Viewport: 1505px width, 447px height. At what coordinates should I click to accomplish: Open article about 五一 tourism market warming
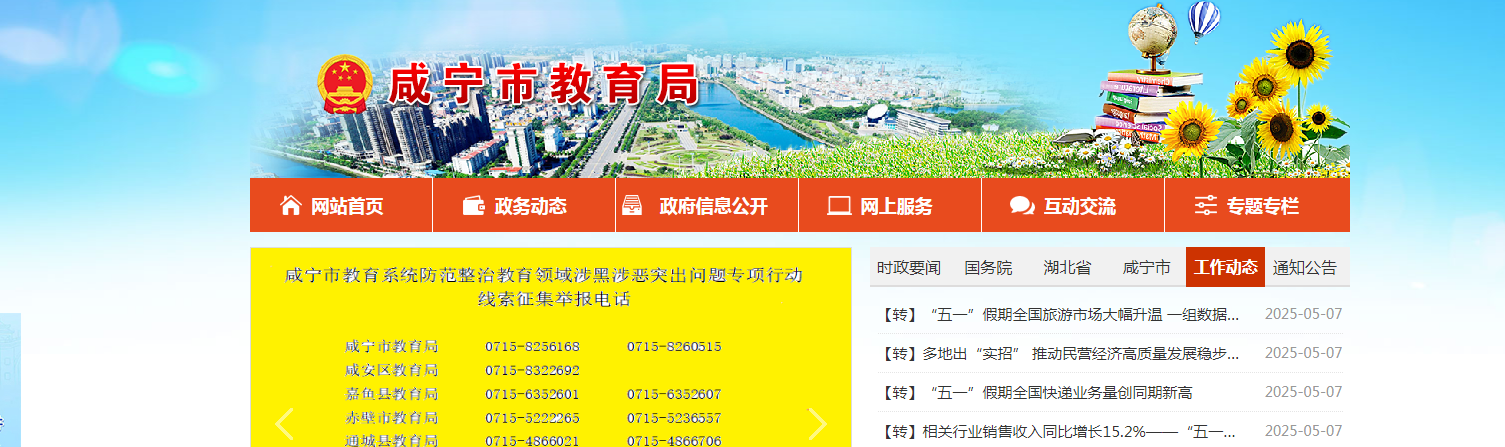pos(1060,315)
